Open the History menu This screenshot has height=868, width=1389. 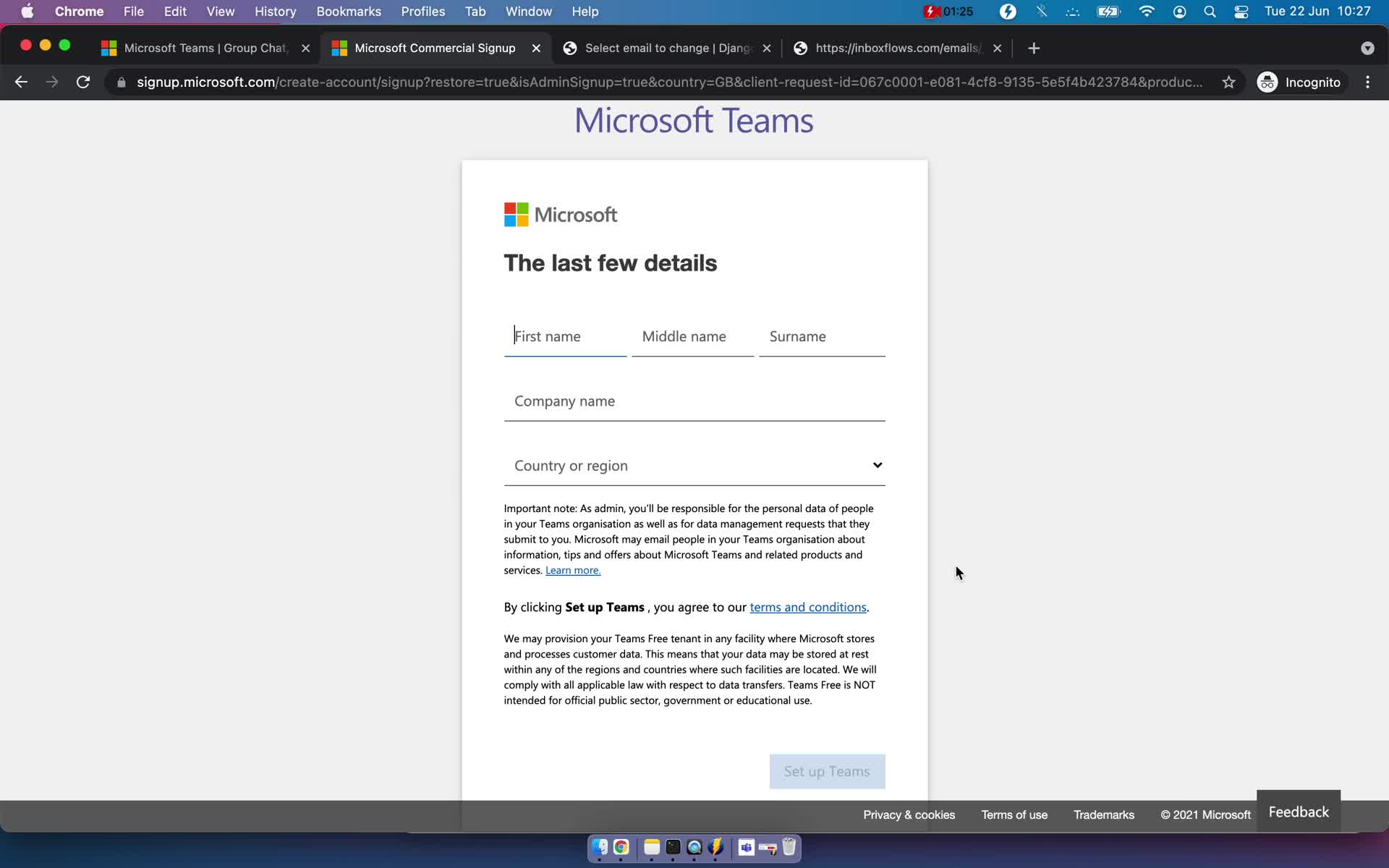point(275,12)
